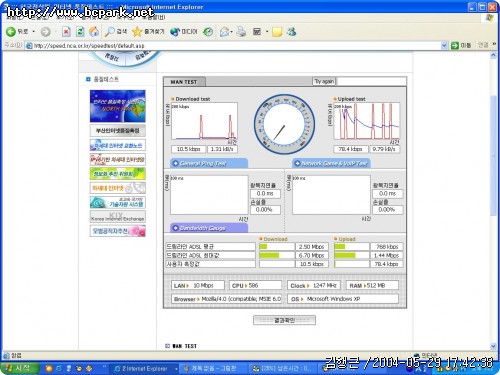Open the Home page icon

94,32
